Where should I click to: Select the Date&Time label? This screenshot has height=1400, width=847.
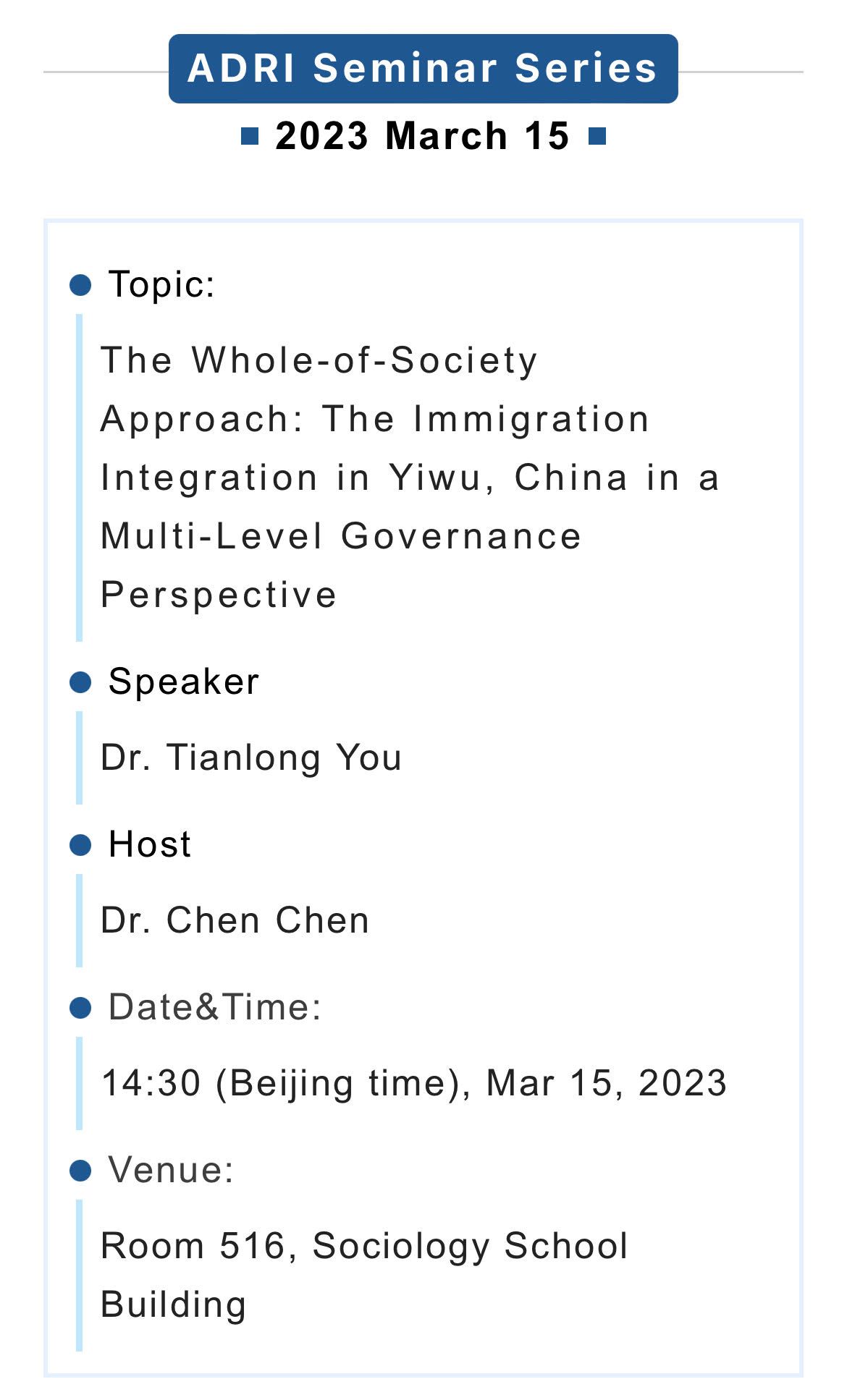[x=214, y=1007]
